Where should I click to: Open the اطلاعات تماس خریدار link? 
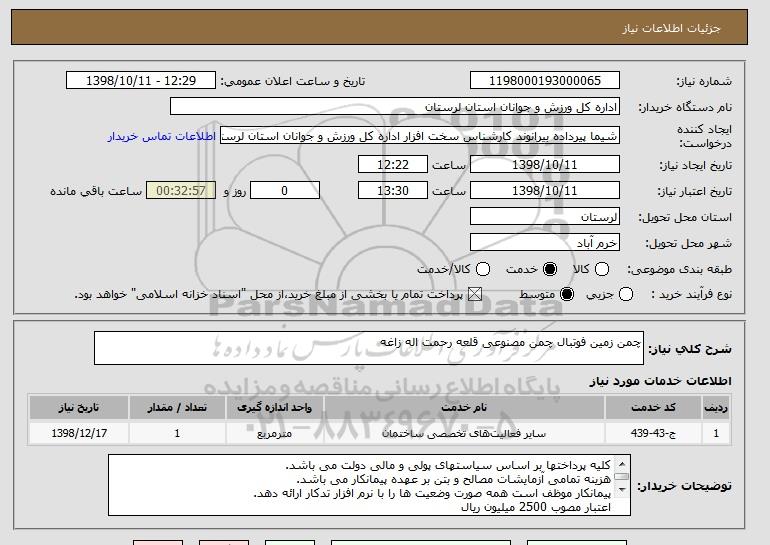(162, 136)
